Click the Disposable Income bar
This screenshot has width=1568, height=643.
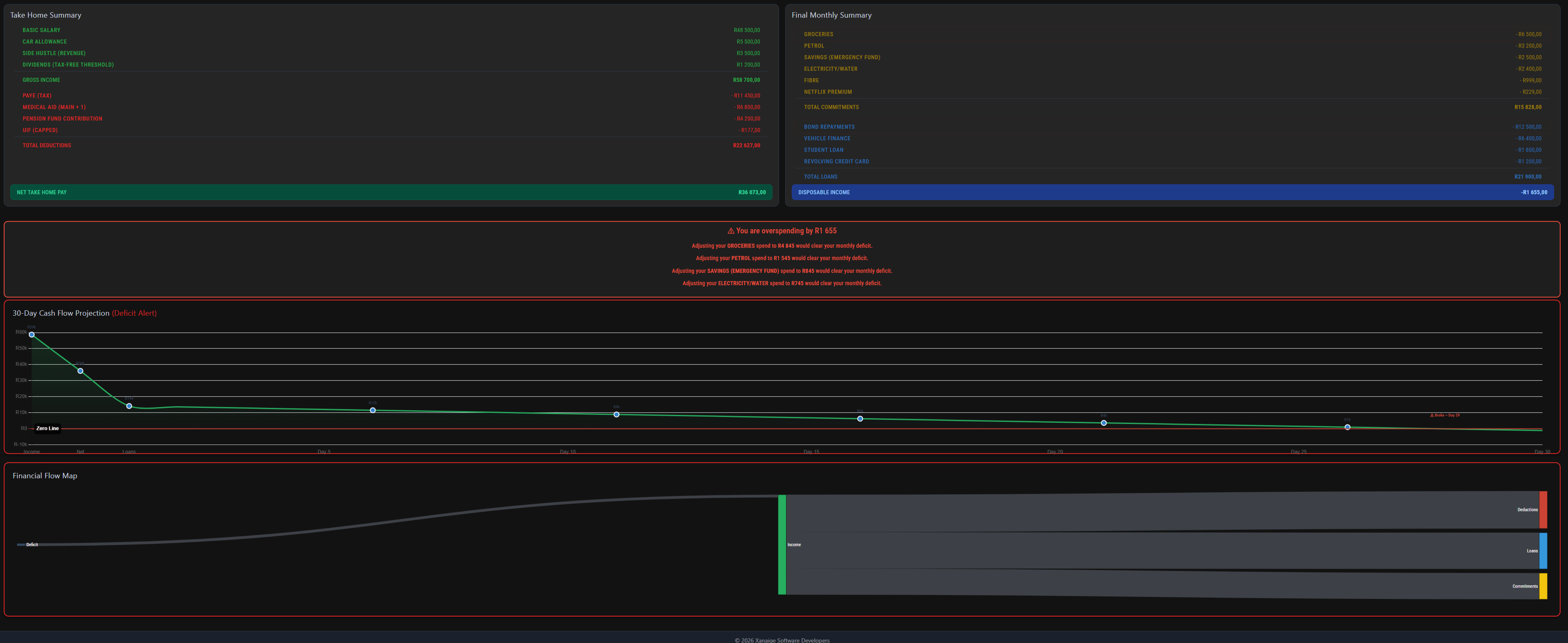(x=1172, y=192)
